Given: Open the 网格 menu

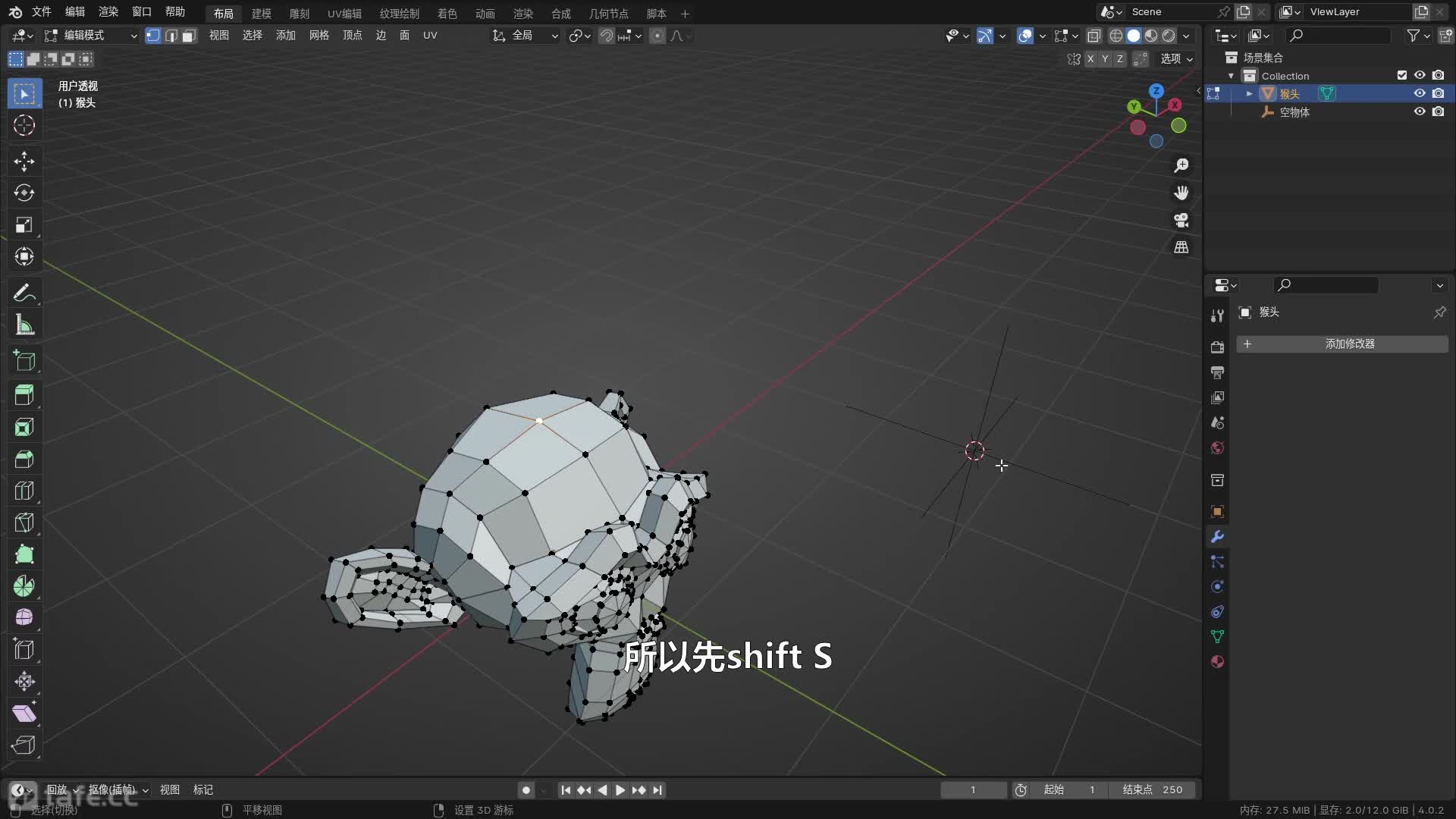Looking at the screenshot, I should [x=318, y=35].
